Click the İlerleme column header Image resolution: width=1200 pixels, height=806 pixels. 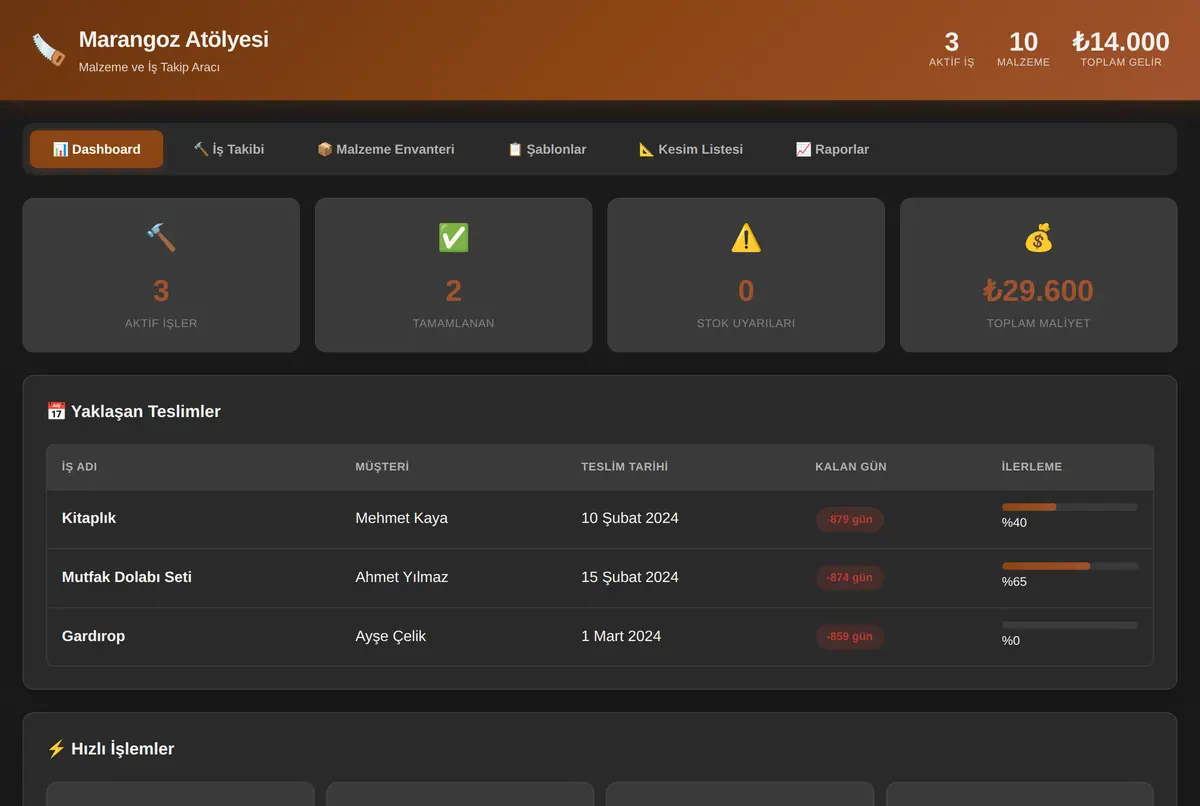pos(1032,467)
